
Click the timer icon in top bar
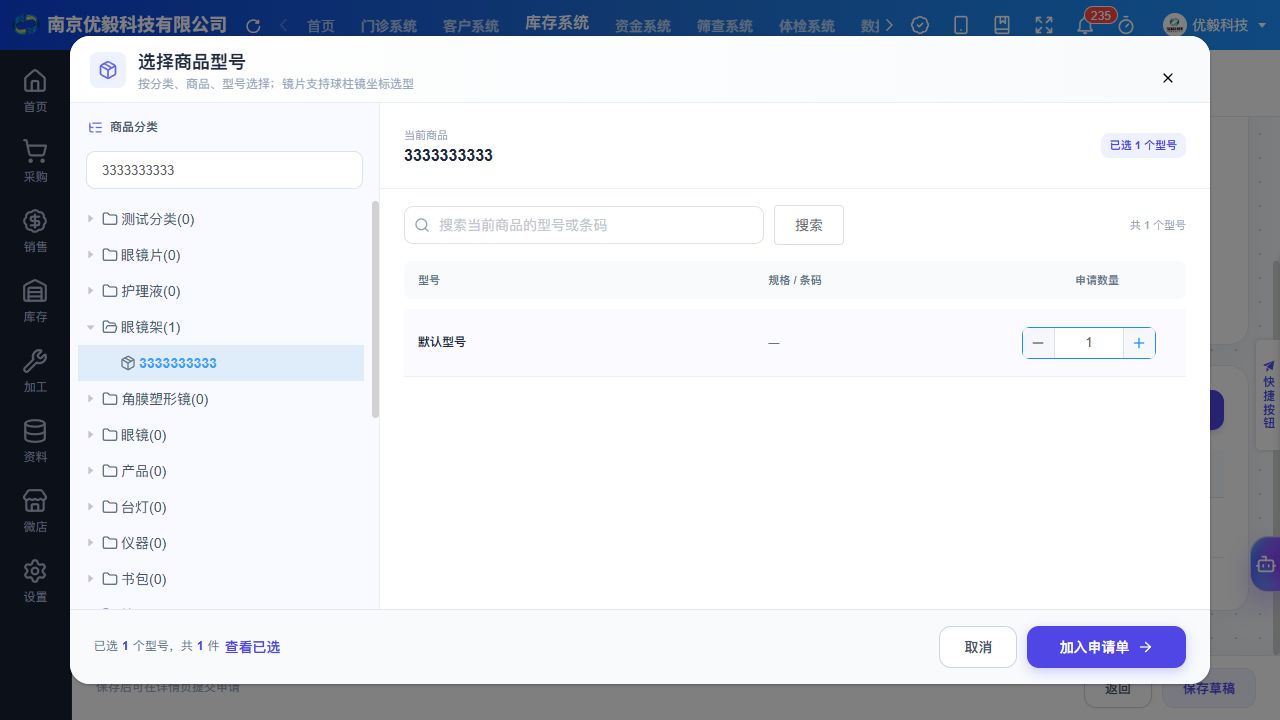[1126, 25]
